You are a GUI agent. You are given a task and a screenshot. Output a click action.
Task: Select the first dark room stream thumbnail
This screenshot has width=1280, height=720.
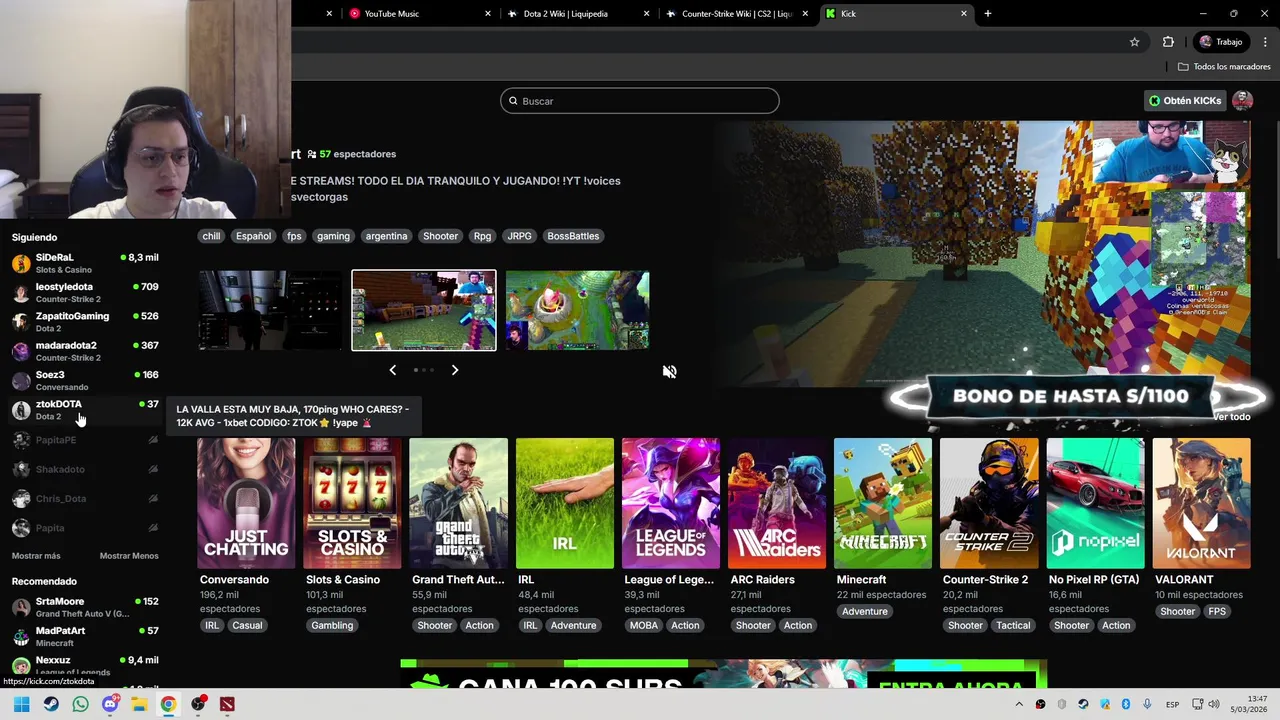(270, 310)
